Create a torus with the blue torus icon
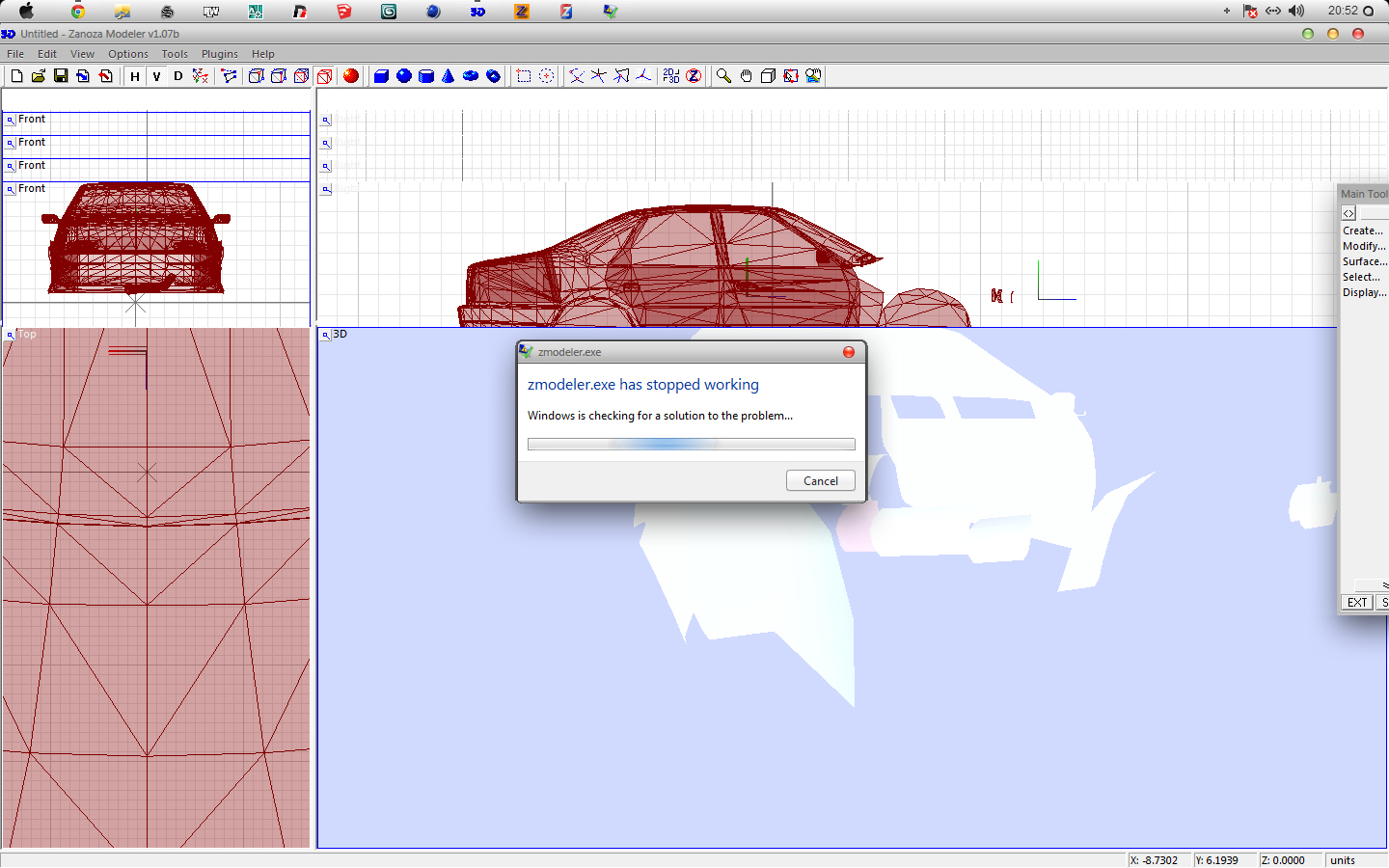The image size is (1389, 868). [x=471, y=76]
